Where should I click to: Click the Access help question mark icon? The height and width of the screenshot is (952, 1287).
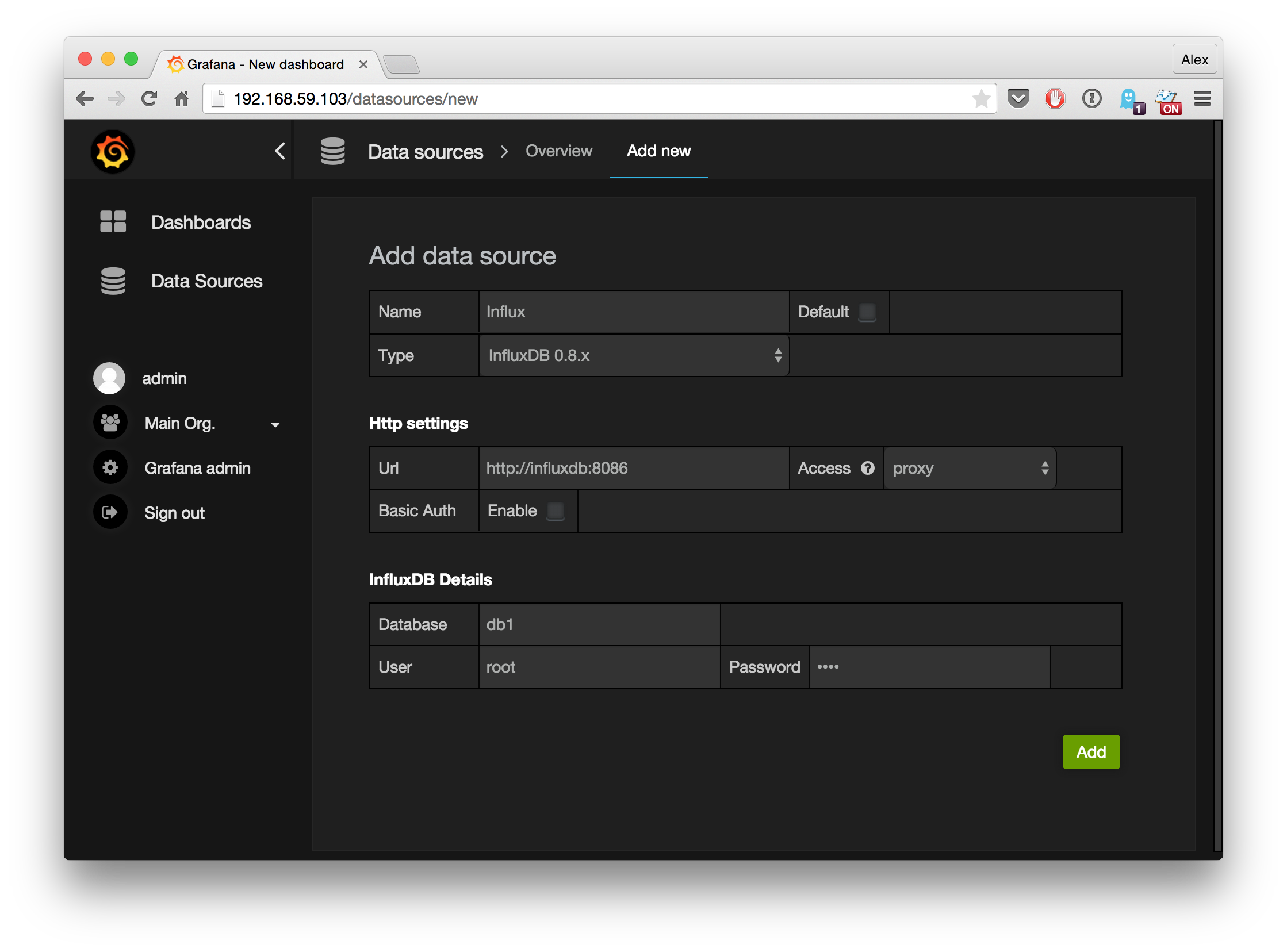coord(867,468)
